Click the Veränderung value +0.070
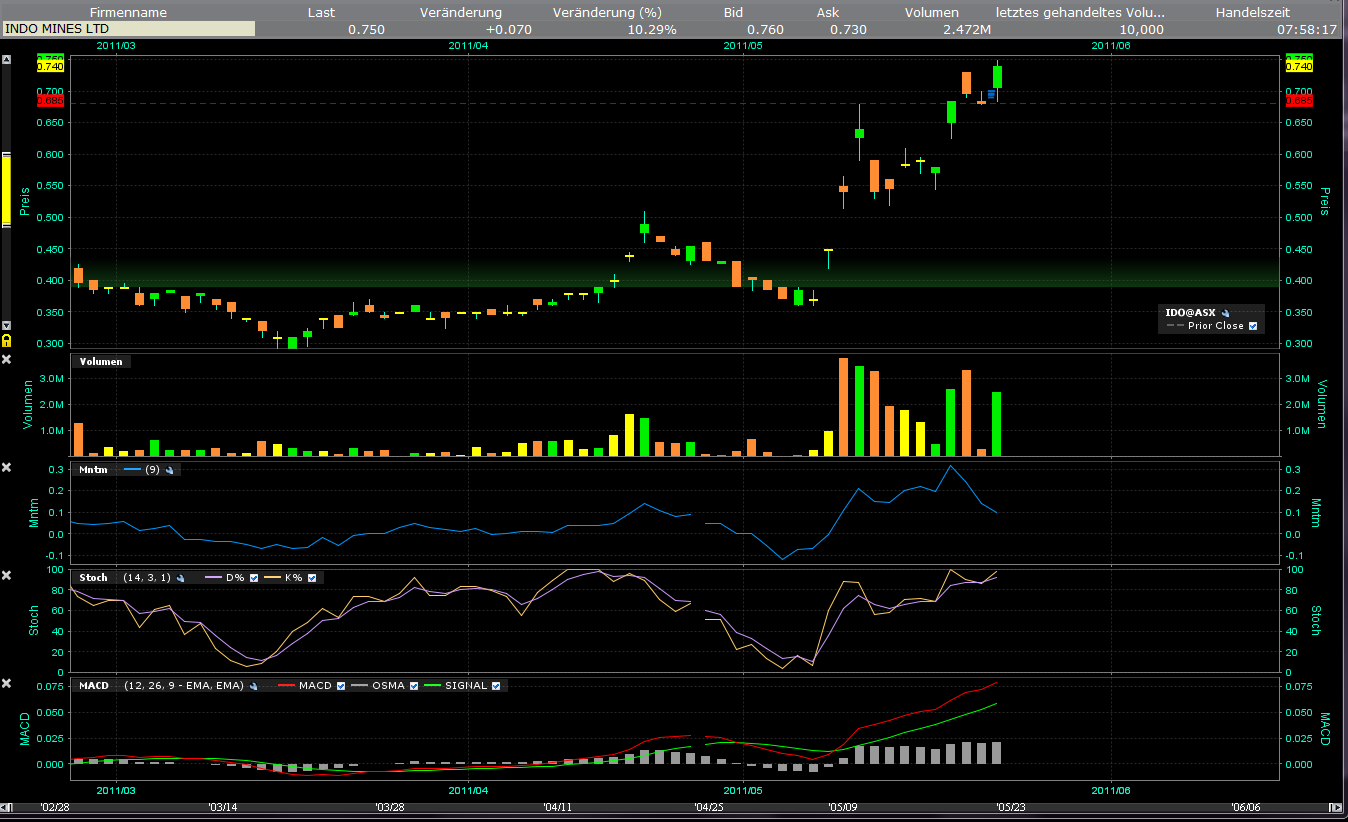 click(509, 29)
